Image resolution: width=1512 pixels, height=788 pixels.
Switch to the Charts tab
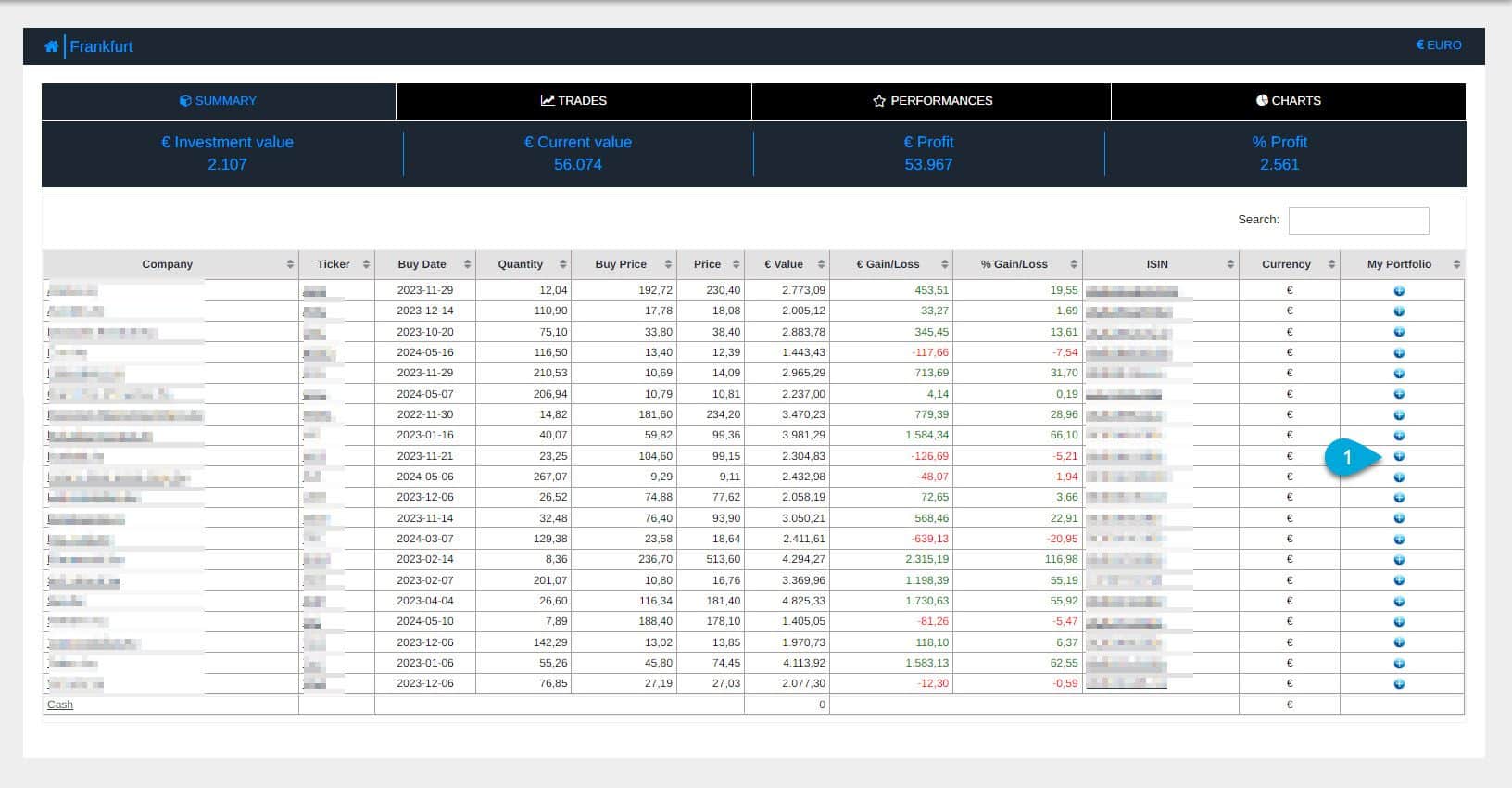(x=1288, y=101)
